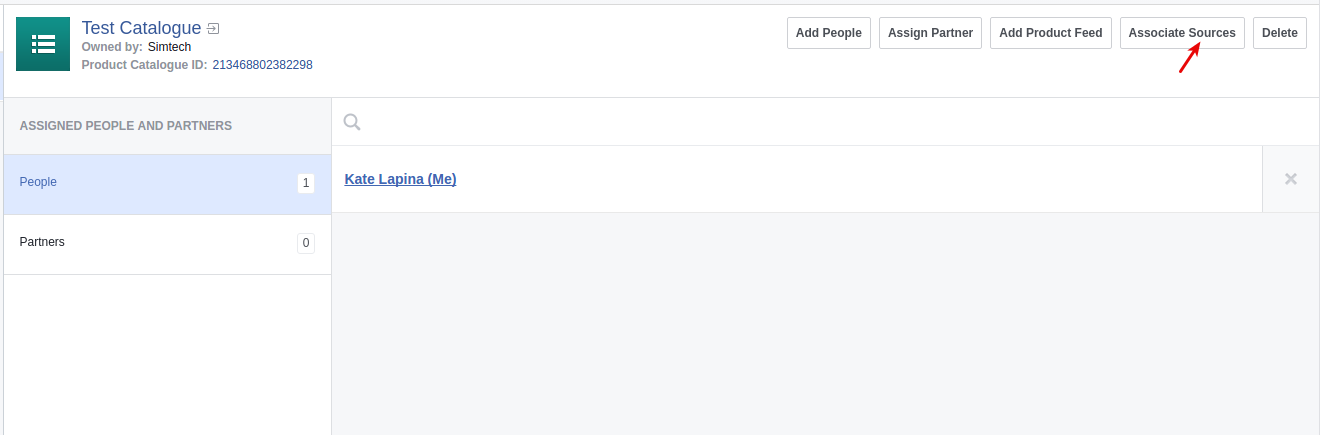The width and height of the screenshot is (1320, 435).
Task: Open the Associate Sources dialog
Action: (1182, 33)
